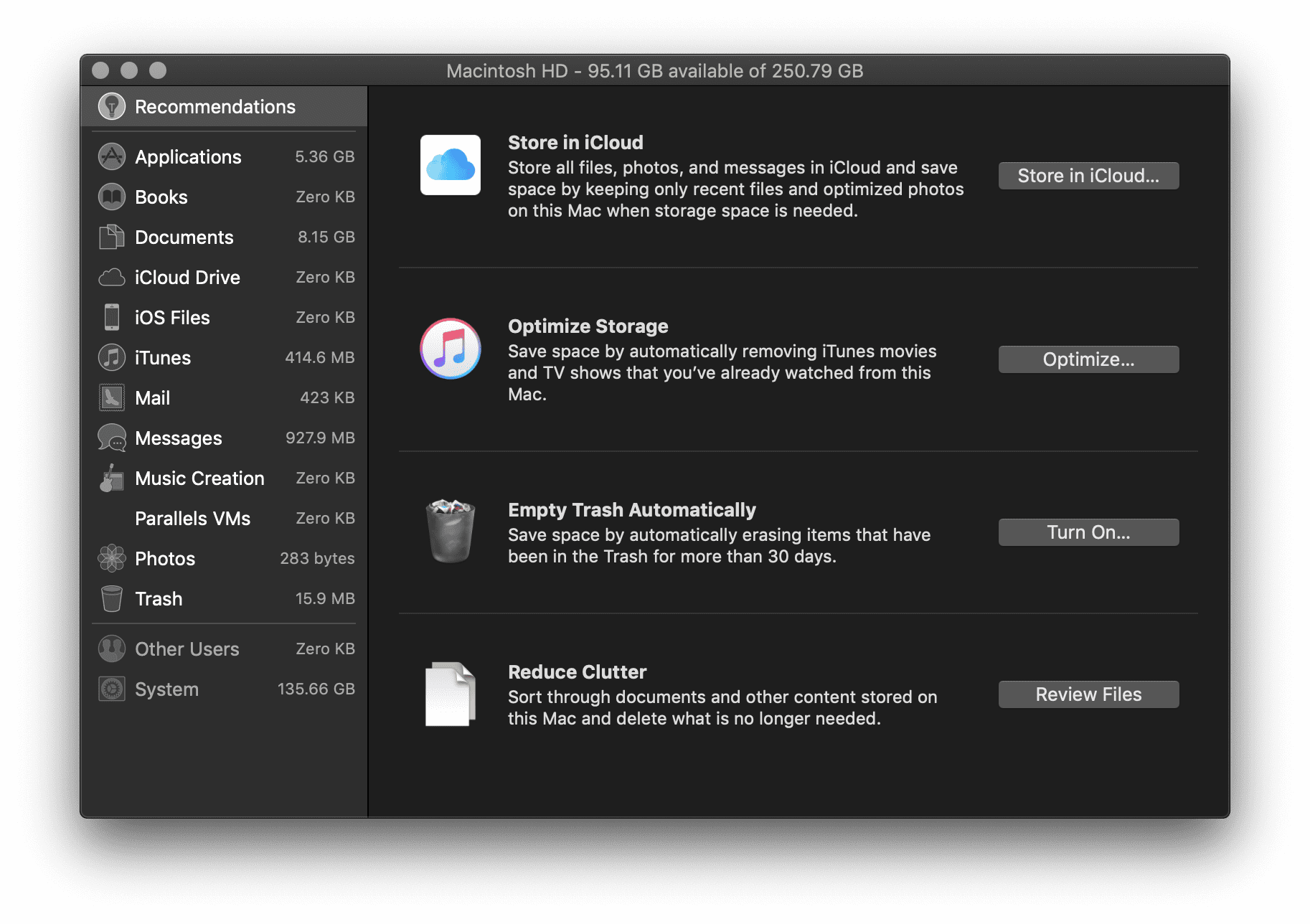Select the Mail category in sidebar
1310x924 pixels.
coord(152,397)
